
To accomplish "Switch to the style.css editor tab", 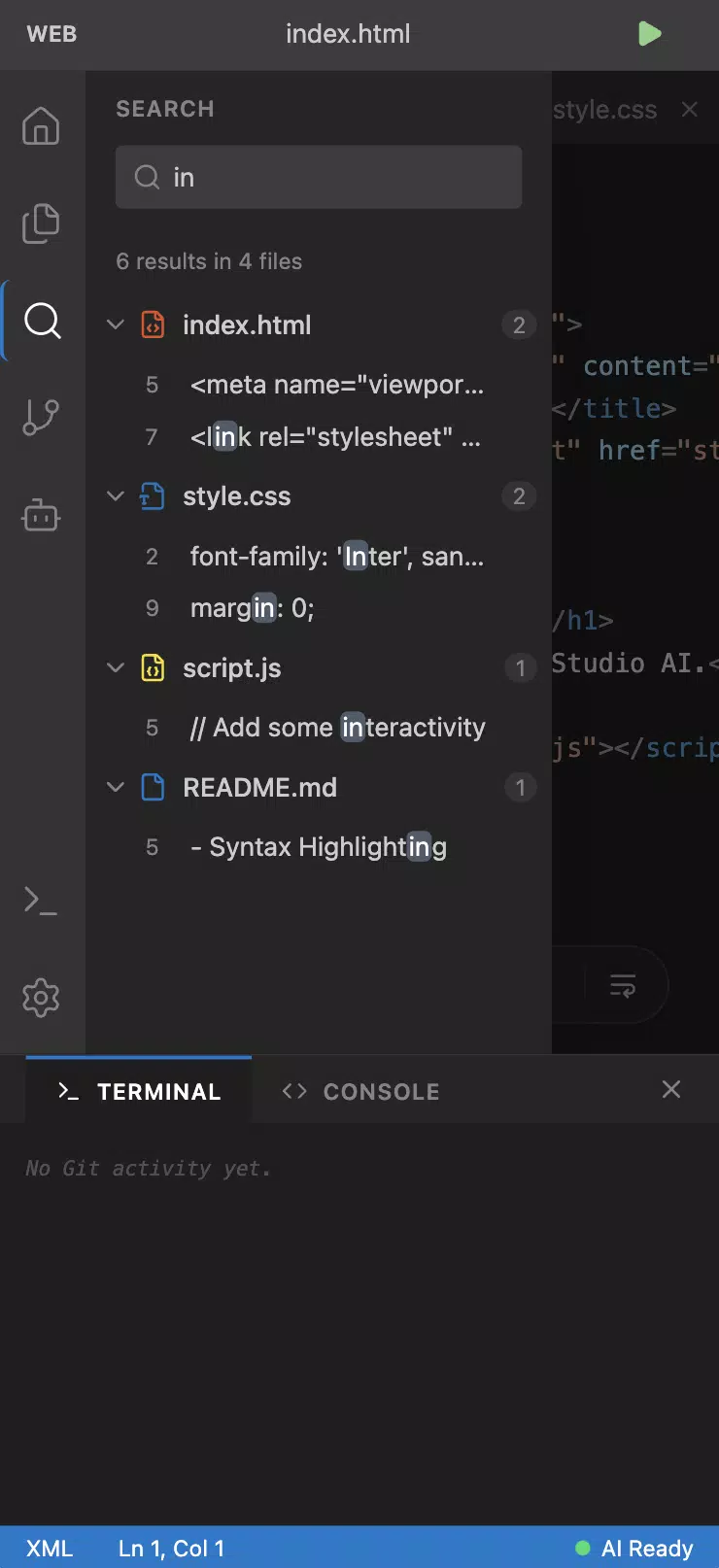I will tap(604, 110).
